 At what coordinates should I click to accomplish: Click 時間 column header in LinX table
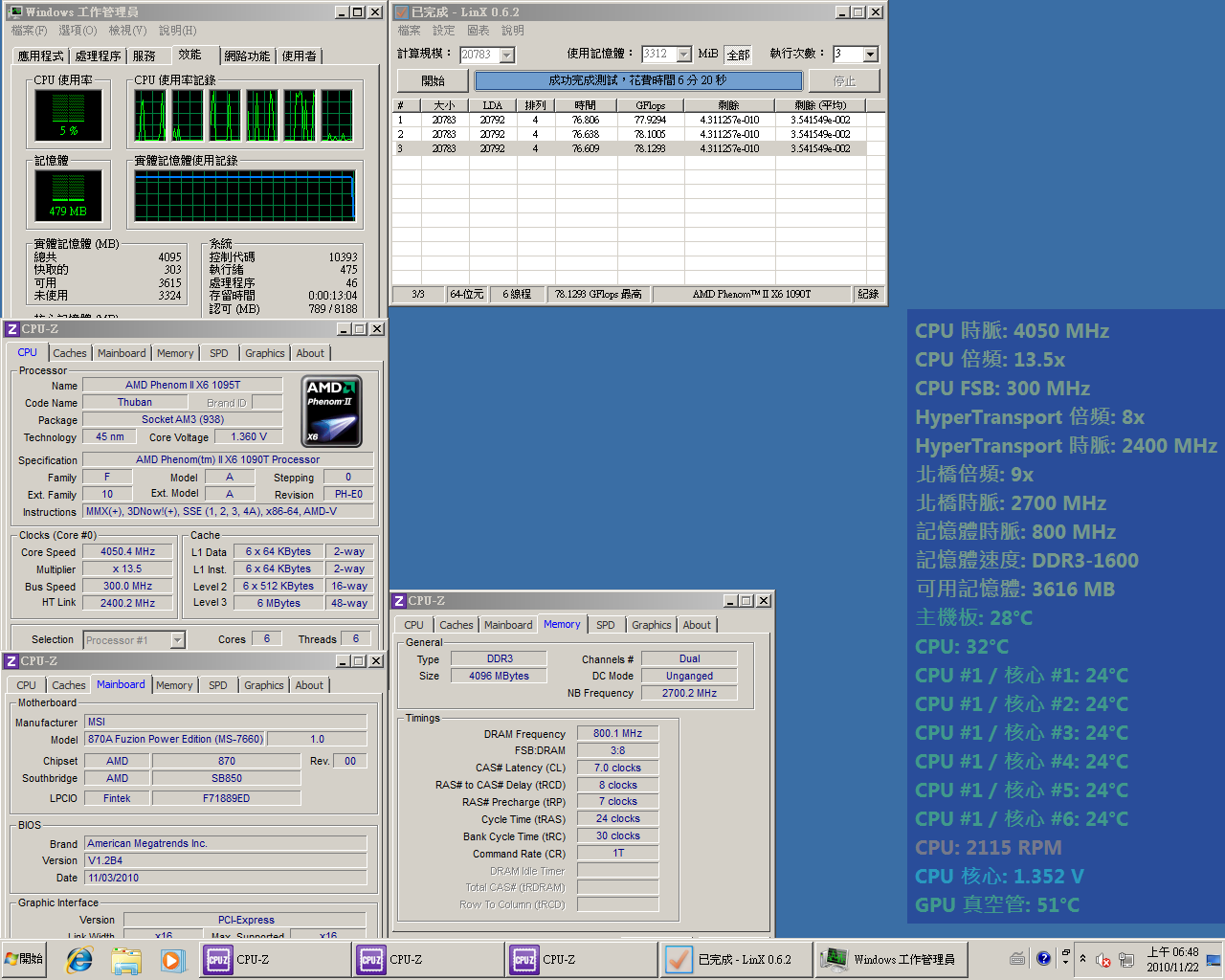[x=585, y=105]
